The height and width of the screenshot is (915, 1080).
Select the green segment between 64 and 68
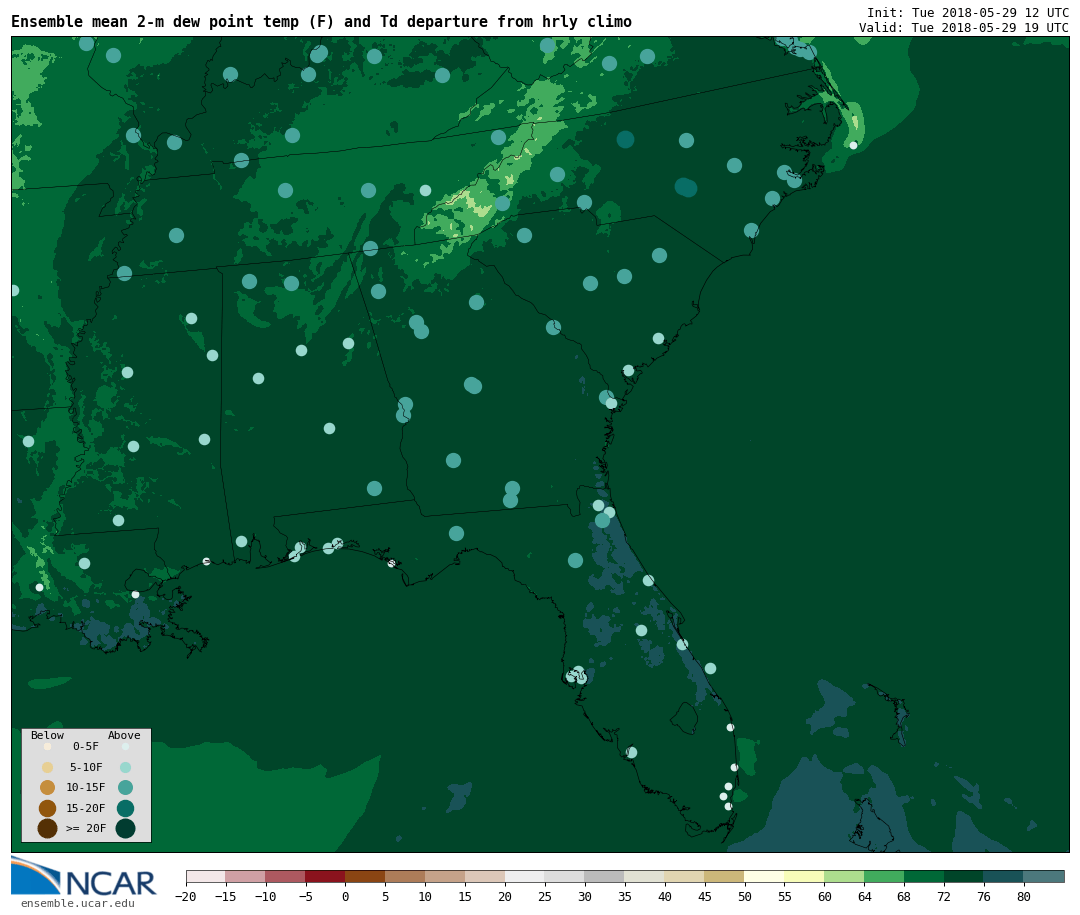885,876
